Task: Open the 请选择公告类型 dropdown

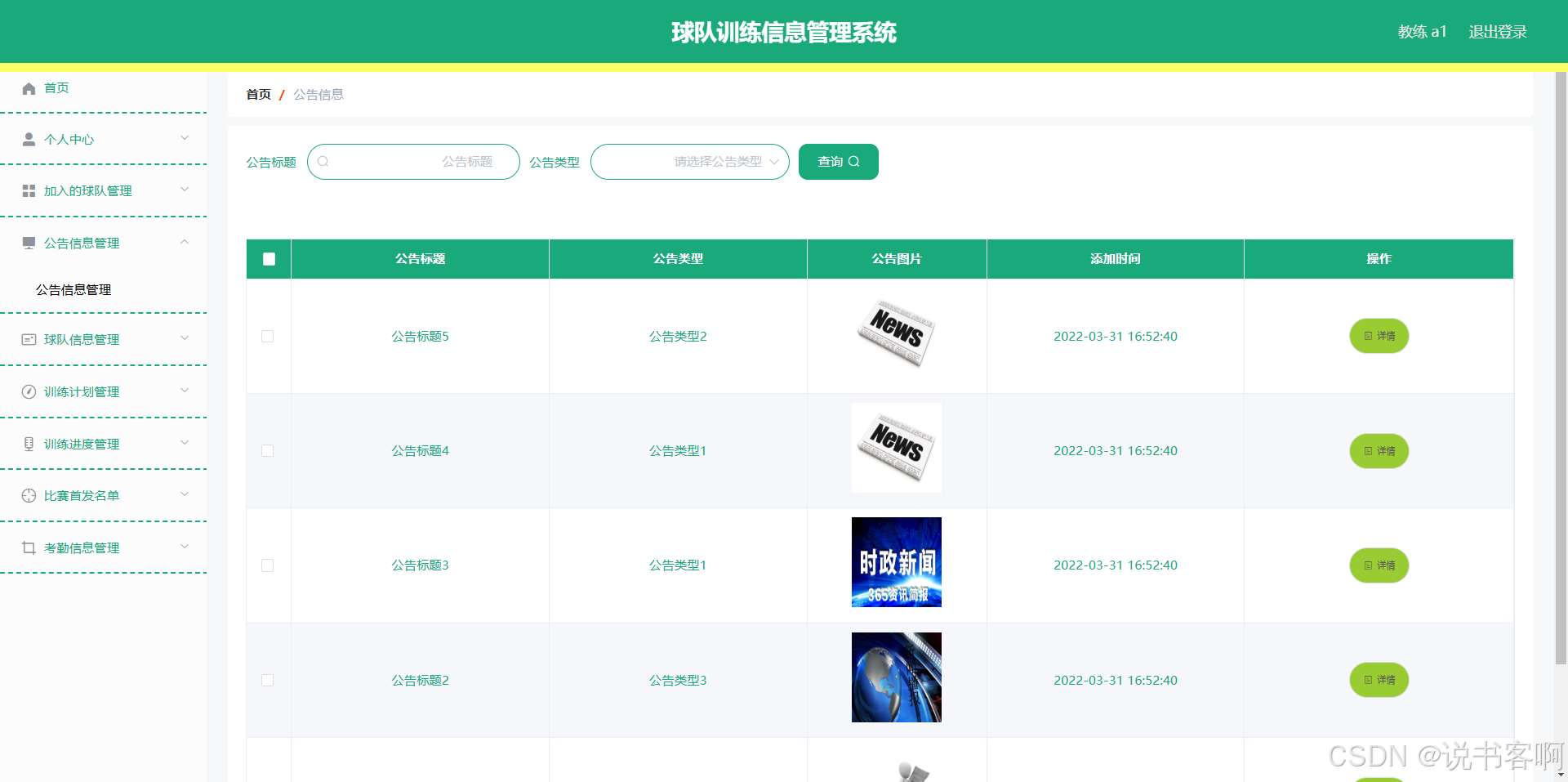Action: coord(690,162)
